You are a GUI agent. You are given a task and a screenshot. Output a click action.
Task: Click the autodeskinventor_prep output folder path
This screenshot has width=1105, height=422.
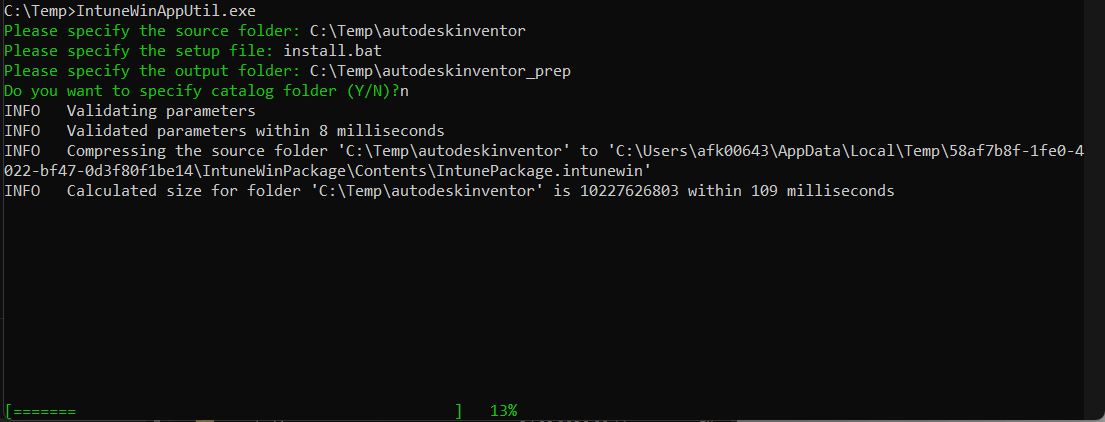click(x=440, y=71)
